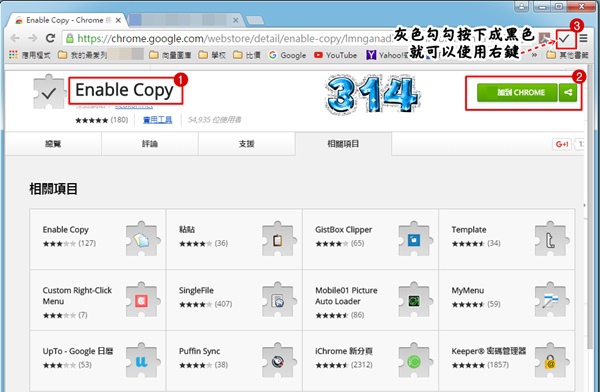Viewport: 600px width, 392px height.
Task: Select the 相關項目 related tab
Action: tap(343, 144)
